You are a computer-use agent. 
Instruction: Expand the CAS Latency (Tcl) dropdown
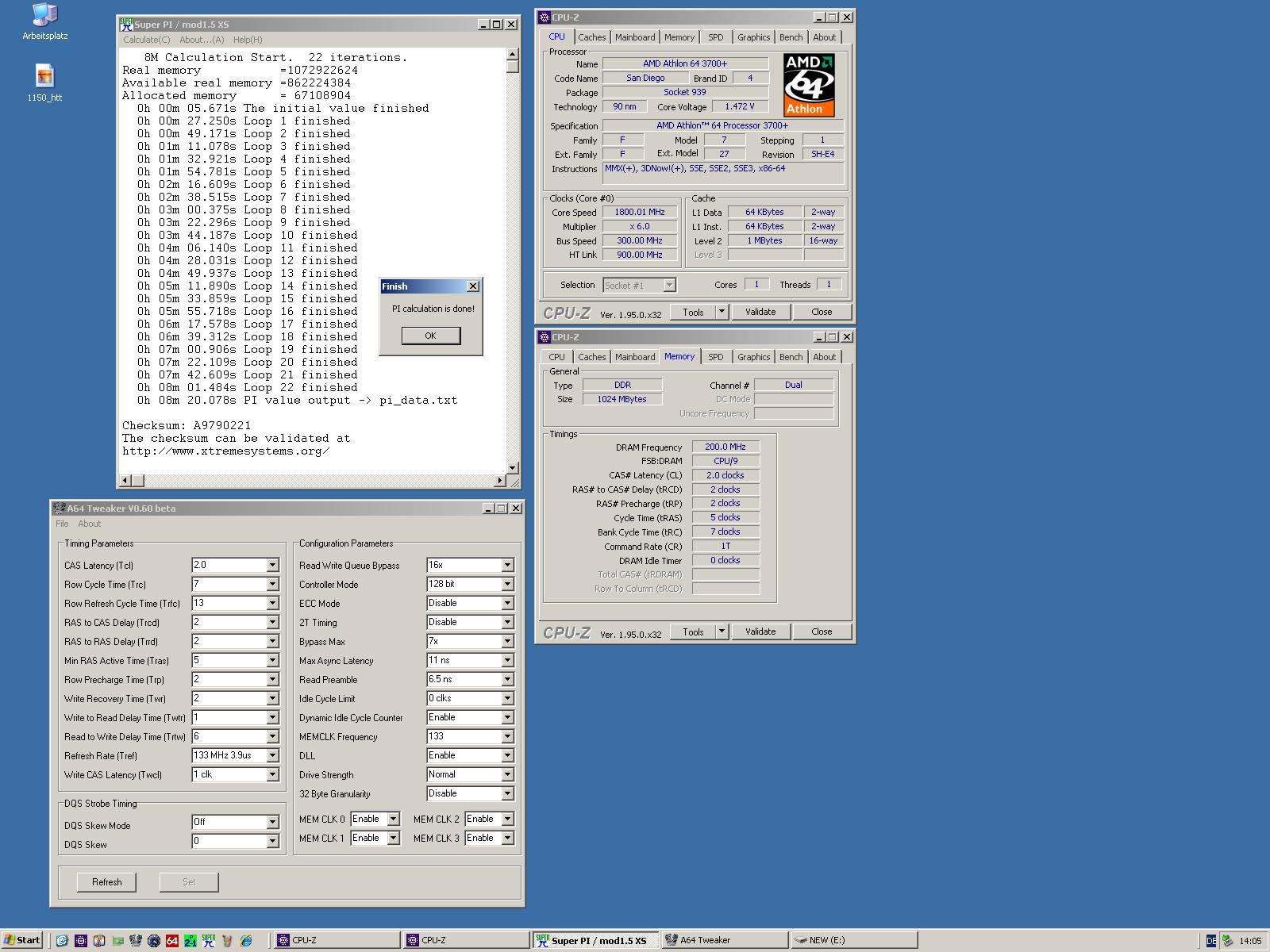pos(272,565)
